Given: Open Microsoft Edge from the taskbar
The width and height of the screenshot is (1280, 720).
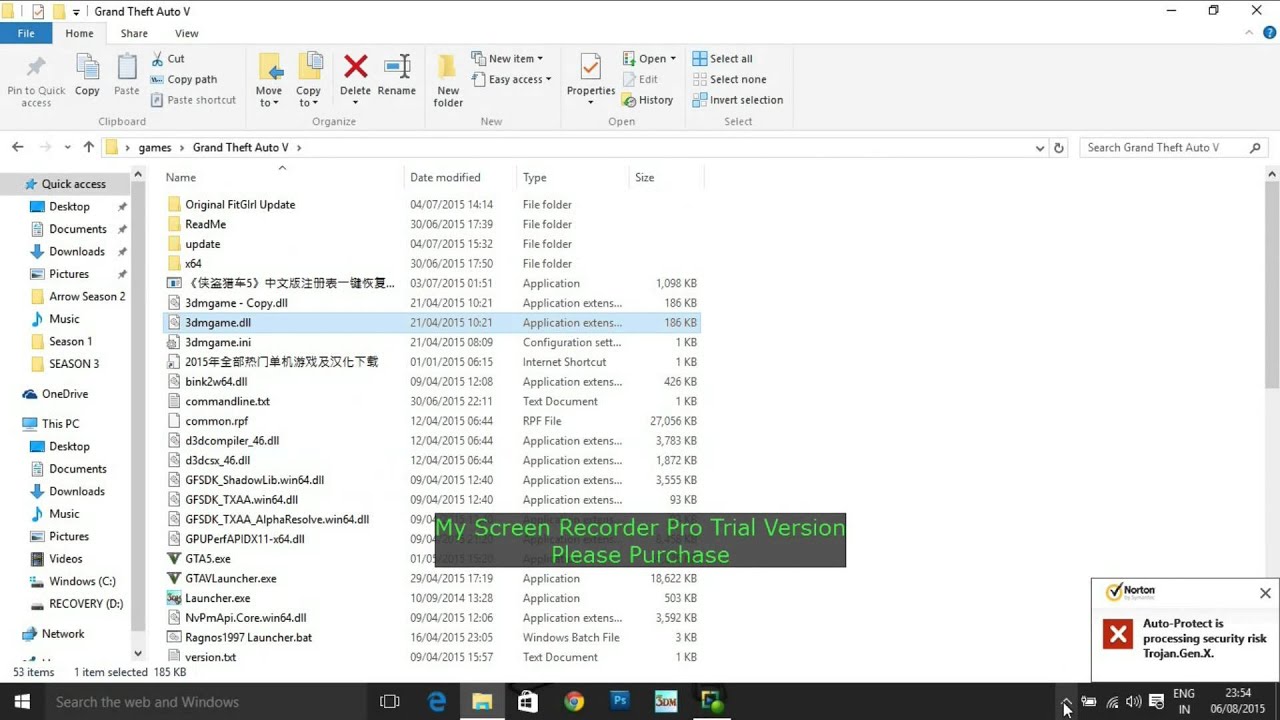Looking at the screenshot, I should (437, 702).
